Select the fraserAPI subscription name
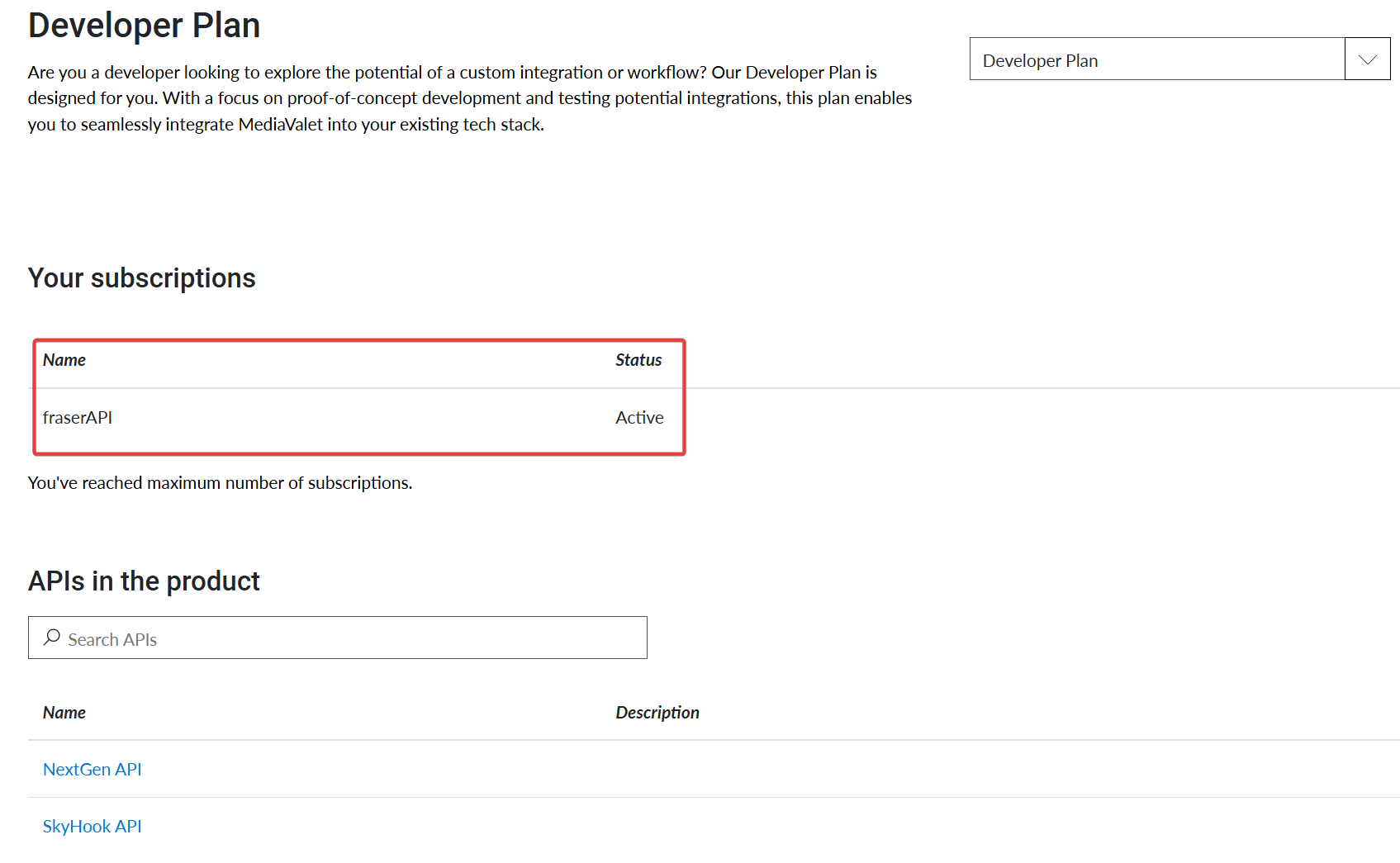Image resolution: width=1400 pixels, height=863 pixels. coord(78,418)
